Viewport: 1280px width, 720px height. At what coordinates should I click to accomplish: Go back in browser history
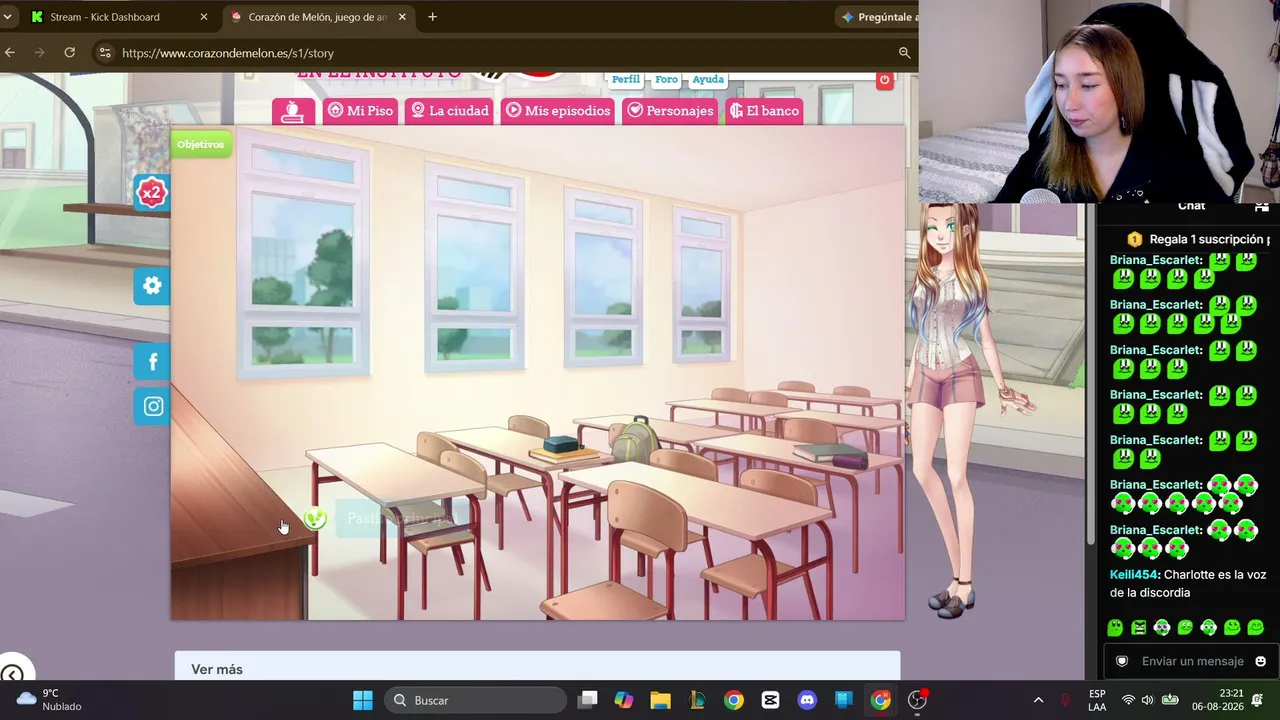pos(10,53)
